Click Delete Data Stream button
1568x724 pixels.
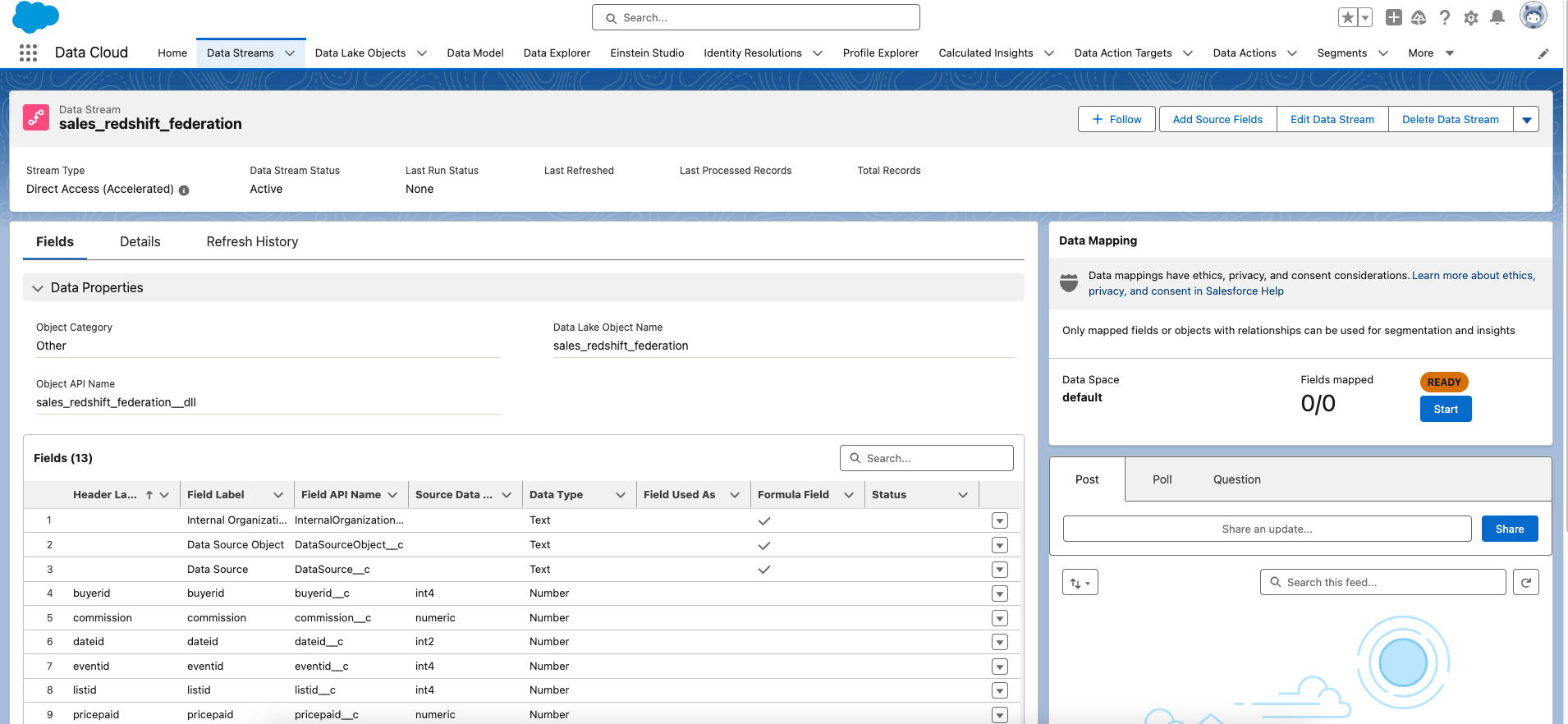coord(1451,120)
